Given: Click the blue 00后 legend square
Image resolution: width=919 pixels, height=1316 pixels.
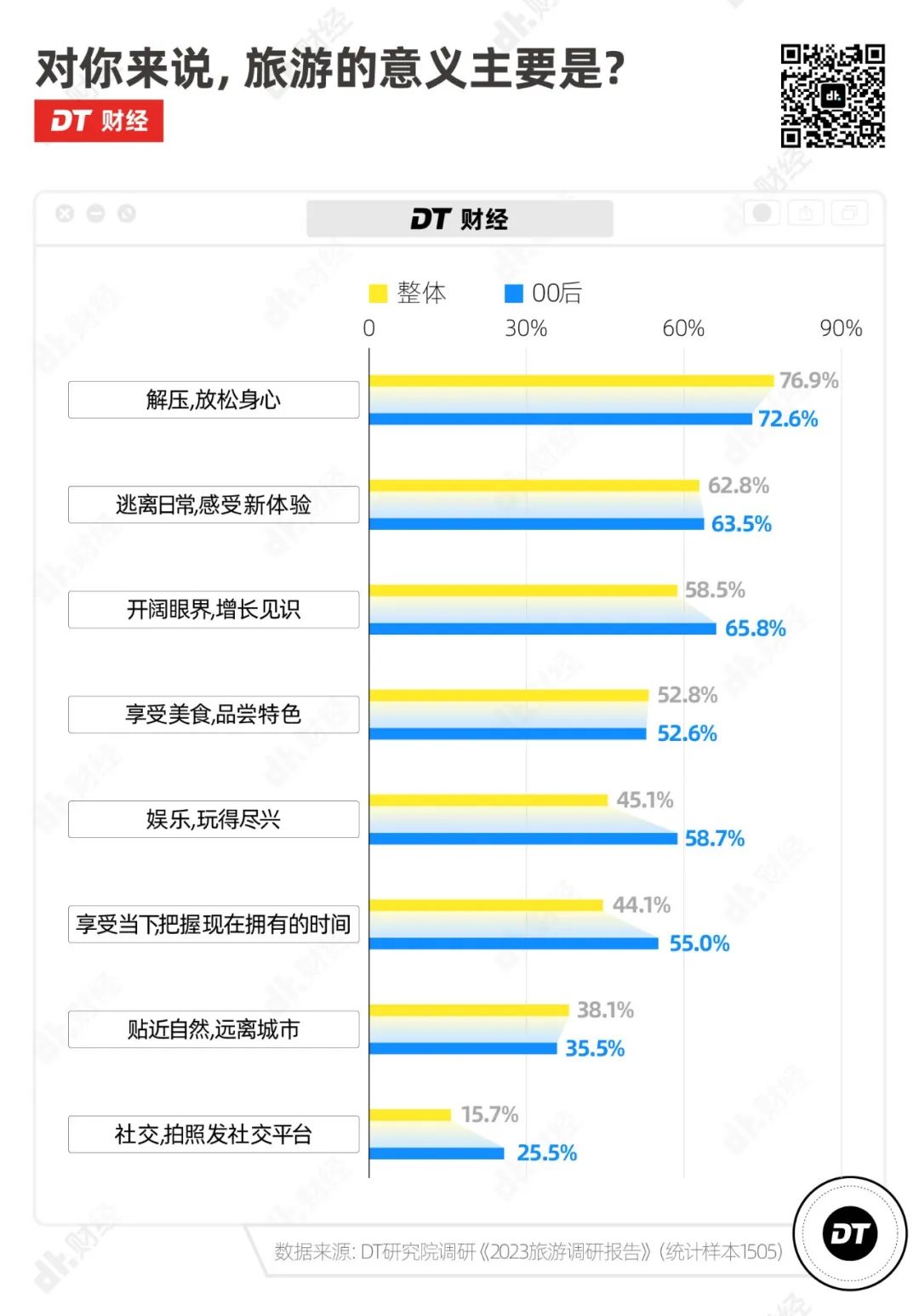Looking at the screenshot, I should click(513, 293).
